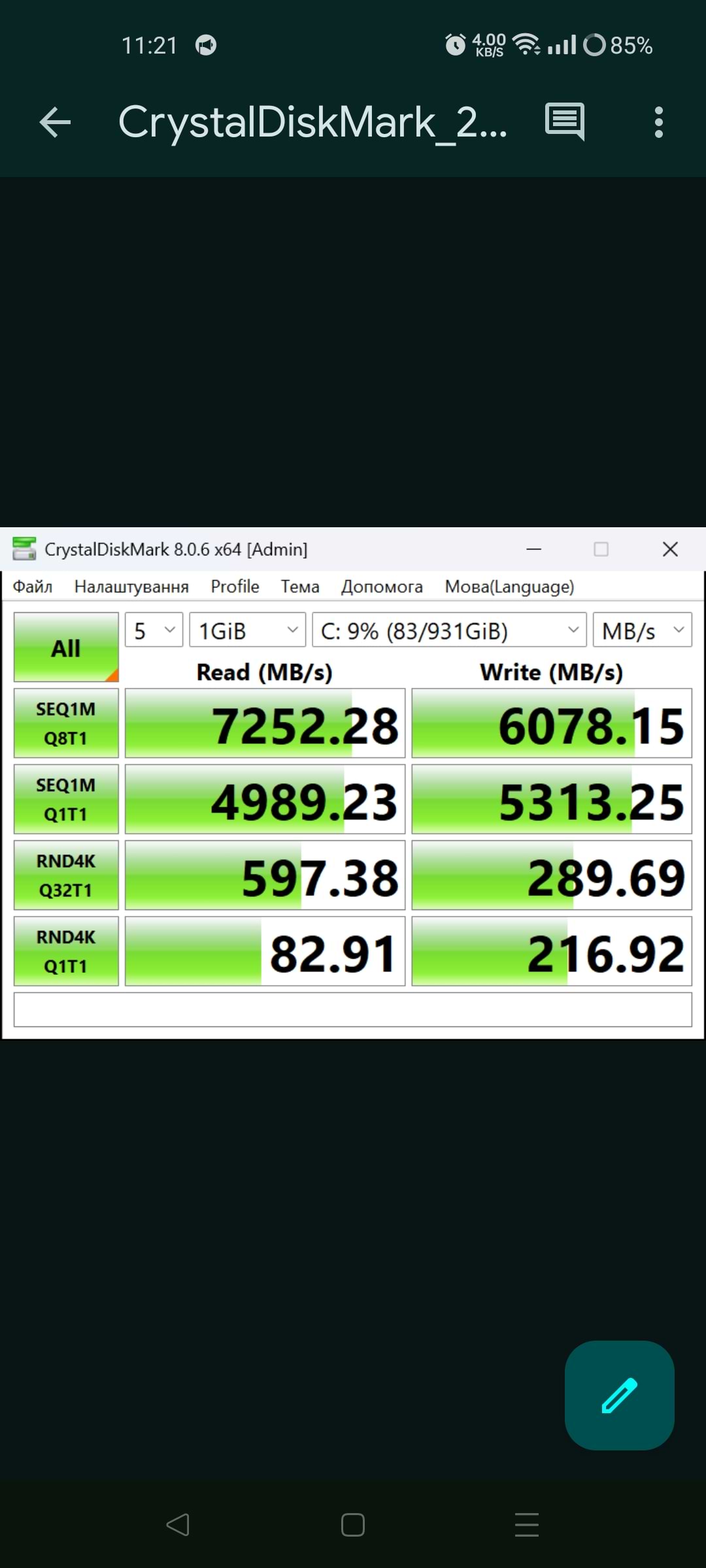This screenshot has width=706, height=1568.
Task: Click the empty comment field below results
Action: 352,1010
